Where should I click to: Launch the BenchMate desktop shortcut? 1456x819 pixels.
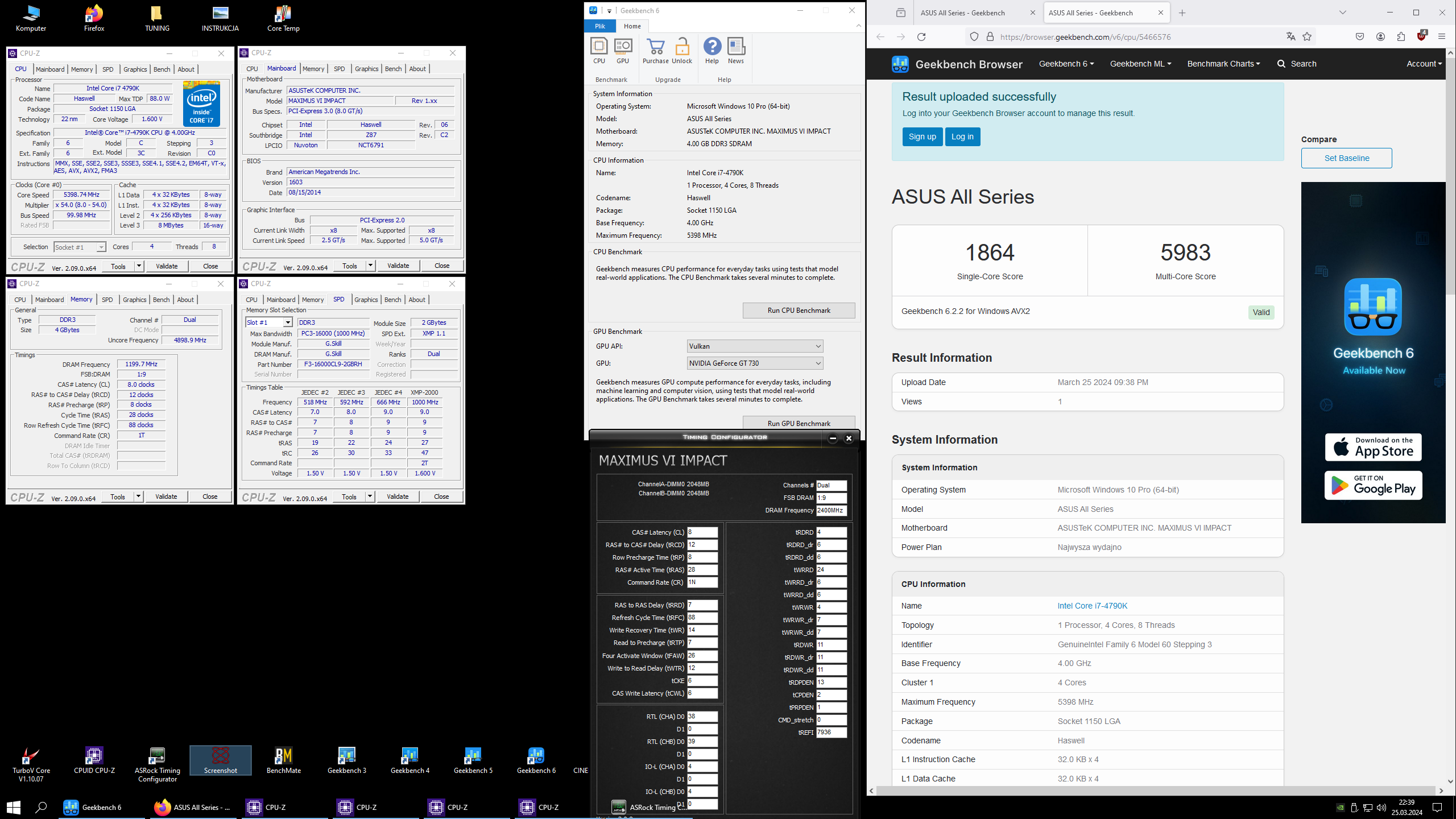pyautogui.click(x=283, y=761)
